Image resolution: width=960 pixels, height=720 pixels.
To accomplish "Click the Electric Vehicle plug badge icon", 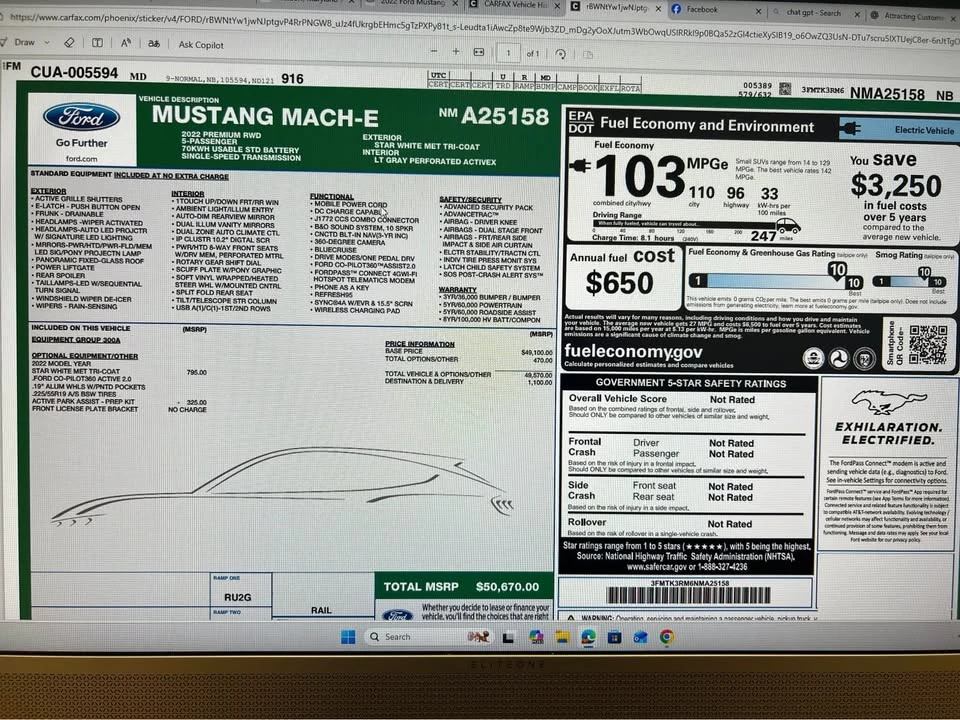I will pyautogui.click(x=850, y=129).
